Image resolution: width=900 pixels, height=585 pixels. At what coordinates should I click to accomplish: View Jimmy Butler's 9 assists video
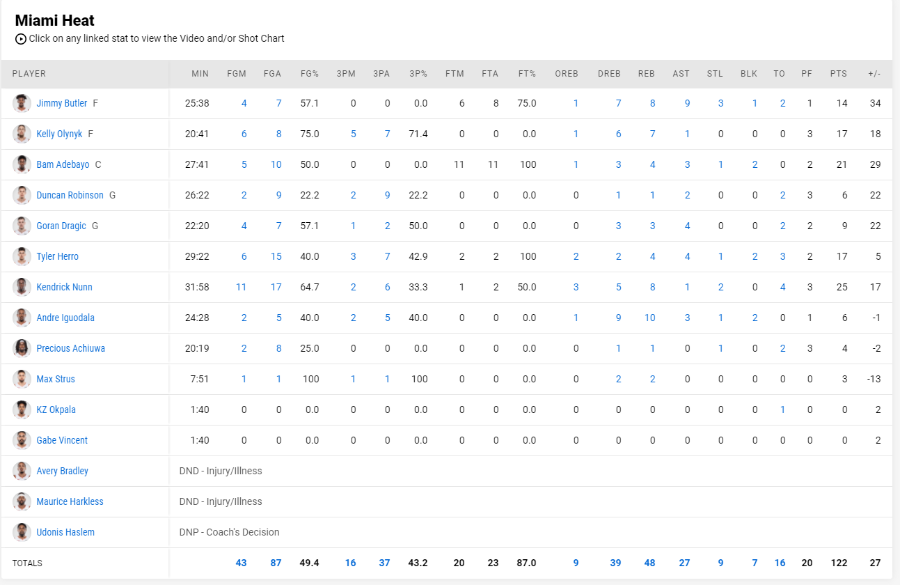[687, 103]
